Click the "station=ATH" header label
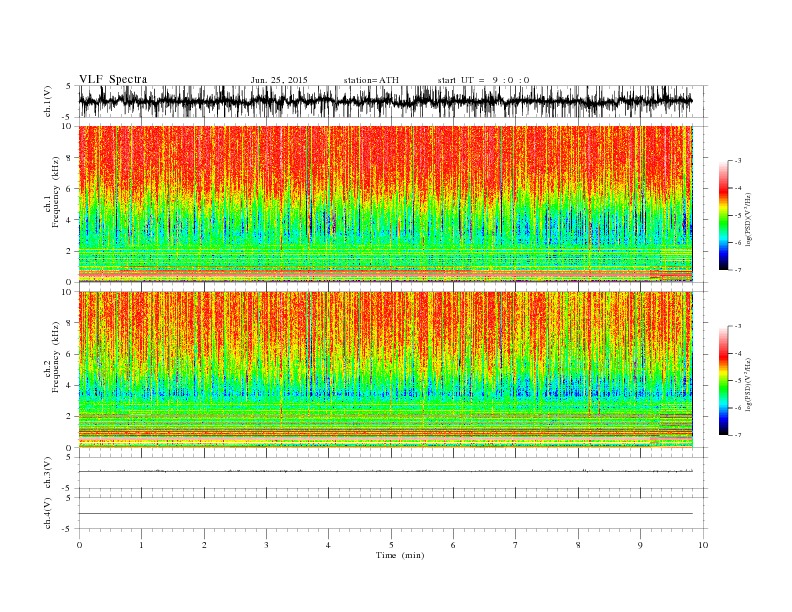792x612 pixels. pos(371,80)
